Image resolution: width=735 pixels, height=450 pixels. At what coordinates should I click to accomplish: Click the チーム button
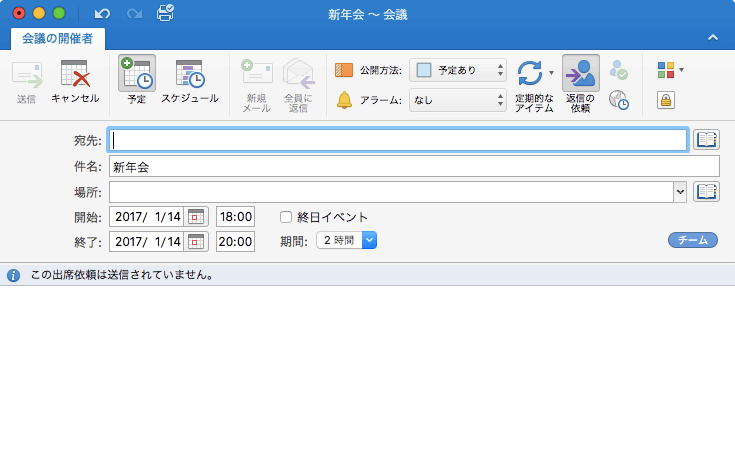[x=693, y=240]
